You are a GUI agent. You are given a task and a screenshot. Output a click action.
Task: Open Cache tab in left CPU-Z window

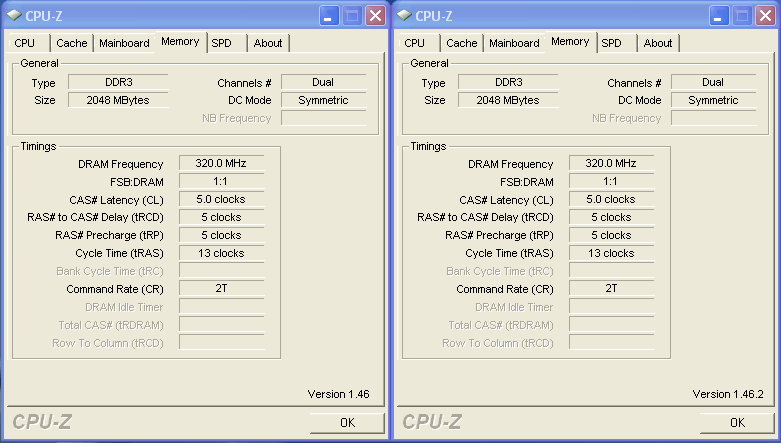72,43
